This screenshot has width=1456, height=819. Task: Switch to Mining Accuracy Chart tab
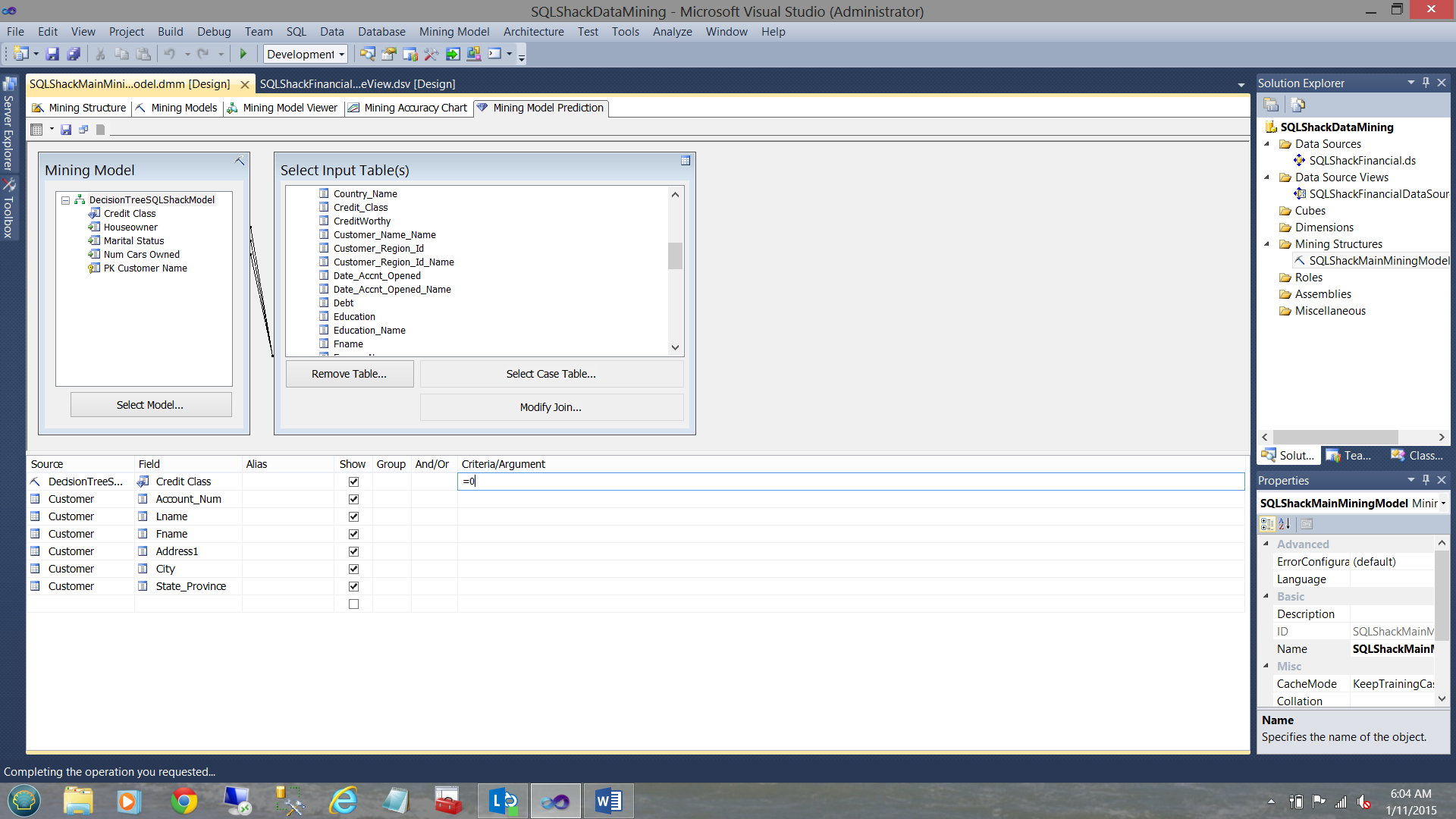(408, 108)
